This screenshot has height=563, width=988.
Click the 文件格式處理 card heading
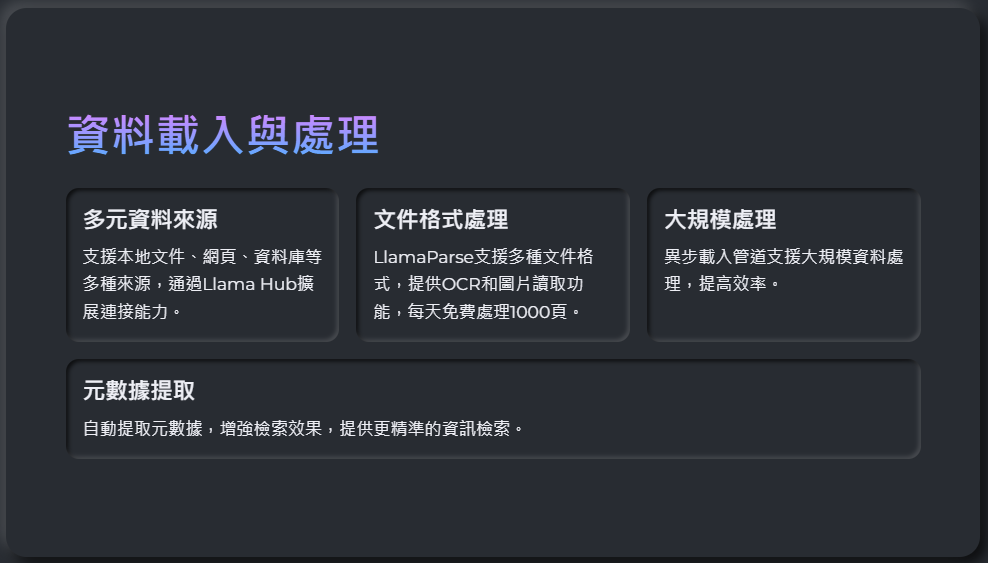440,220
